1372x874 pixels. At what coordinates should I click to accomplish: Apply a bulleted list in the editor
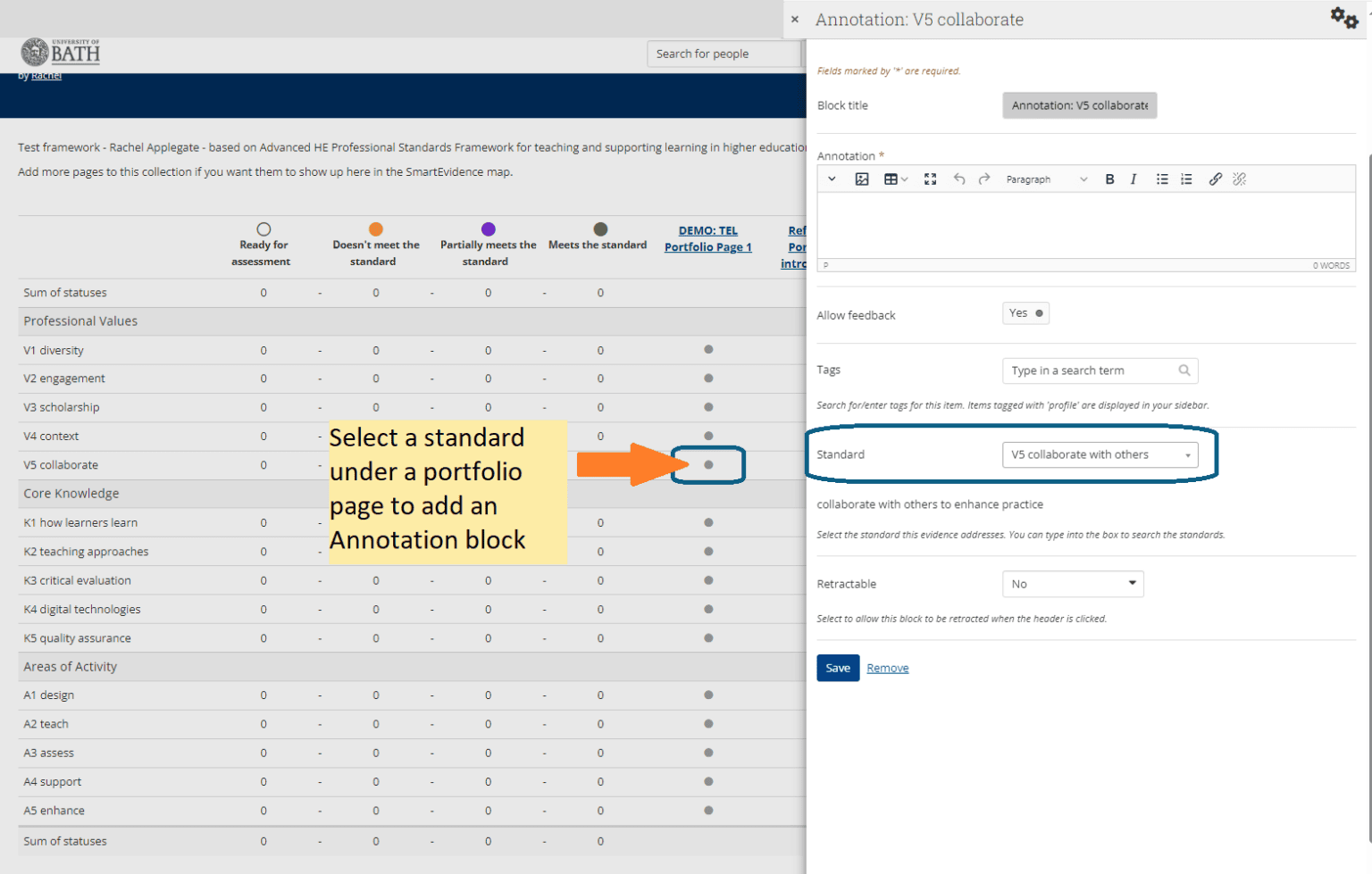point(1162,179)
